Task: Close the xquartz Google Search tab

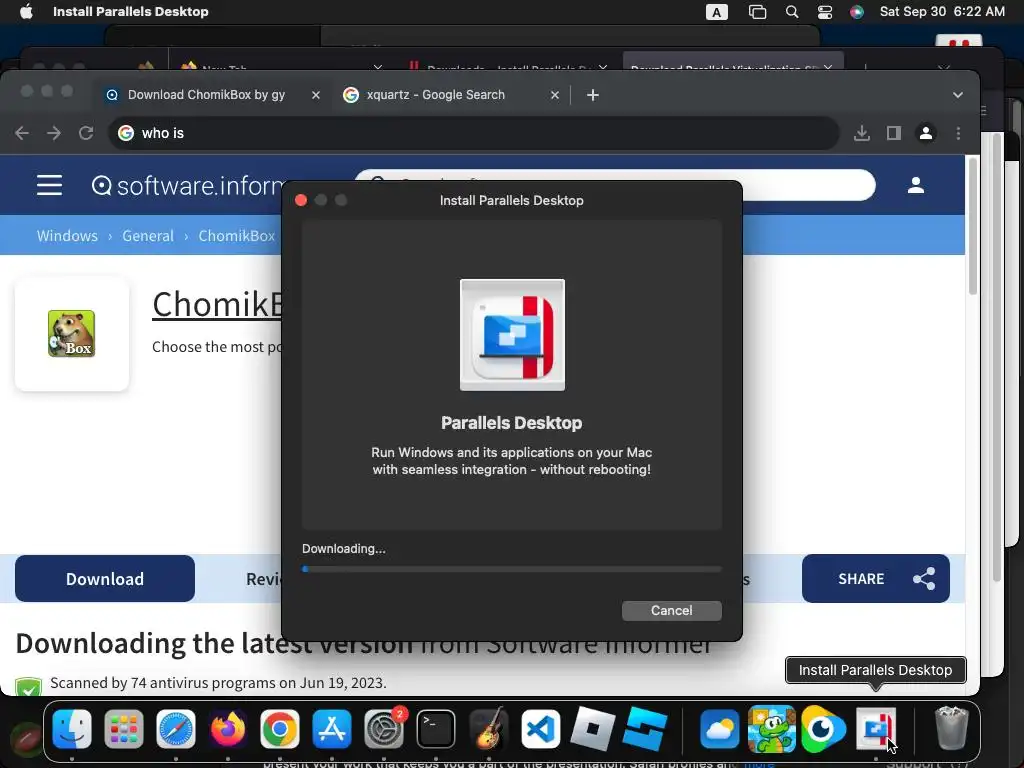Action: click(x=554, y=95)
